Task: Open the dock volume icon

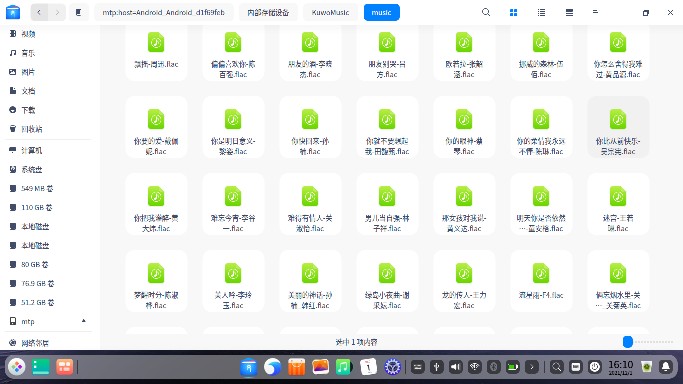Action: coord(456,367)
